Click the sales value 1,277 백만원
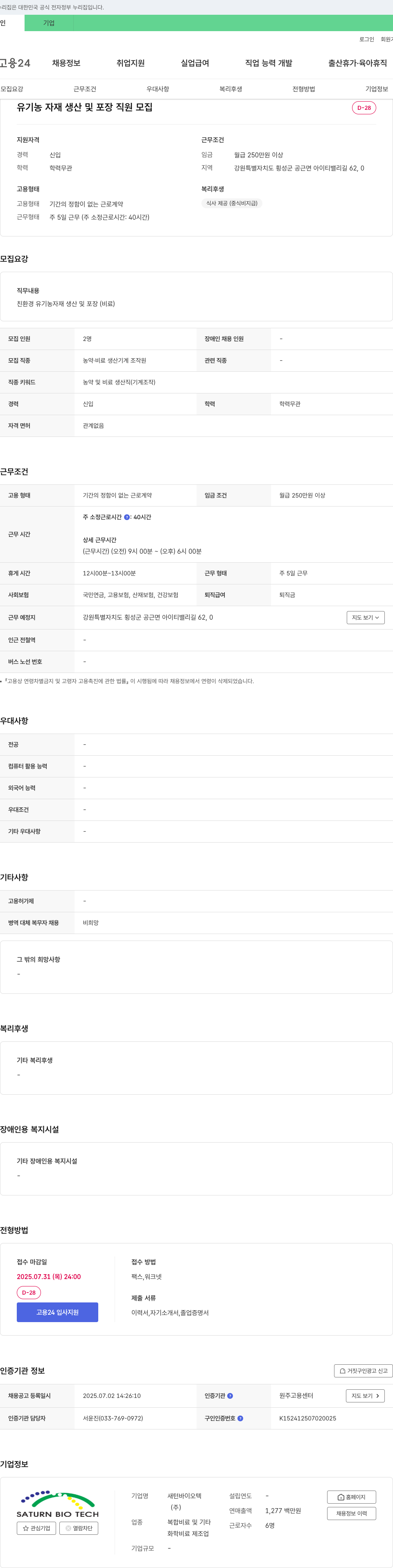Screen dimensions: 393x1568 pyautogui.click(x=283, y=1511)
